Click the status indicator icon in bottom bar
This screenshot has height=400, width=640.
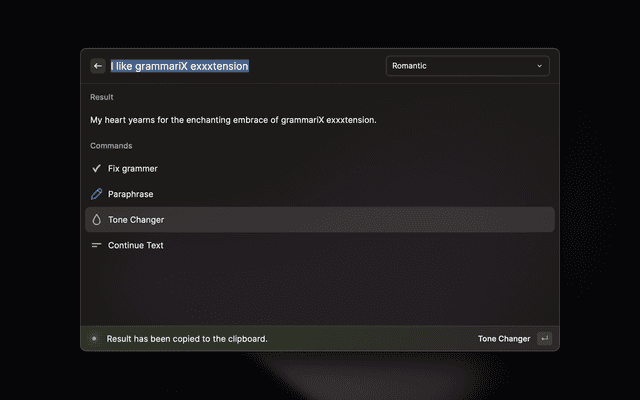click(94, 339)
